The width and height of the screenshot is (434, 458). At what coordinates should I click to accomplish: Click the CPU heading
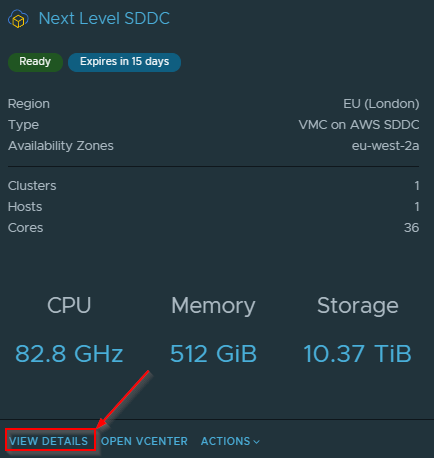(69, 305)
